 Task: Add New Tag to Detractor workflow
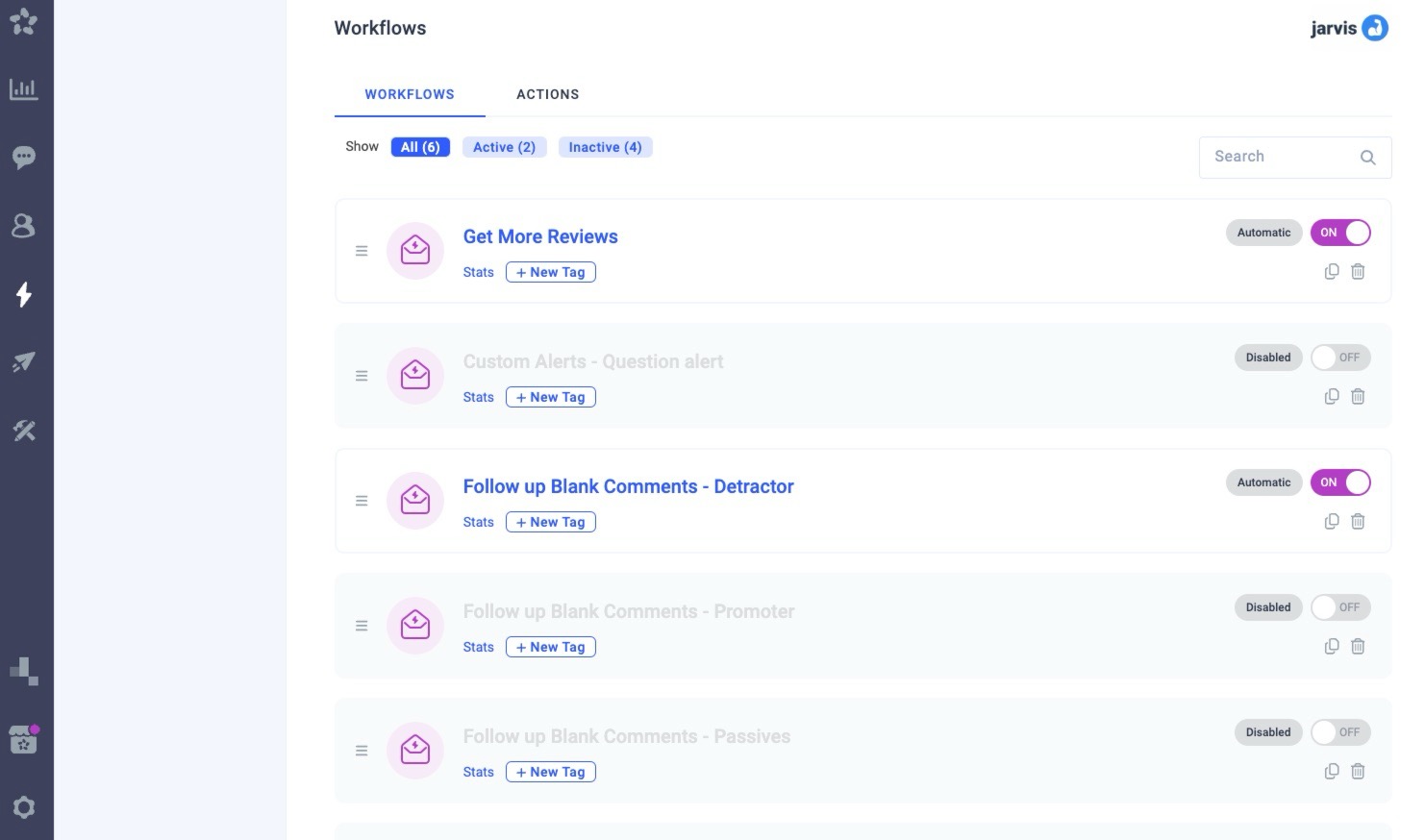tap(551, 522)
